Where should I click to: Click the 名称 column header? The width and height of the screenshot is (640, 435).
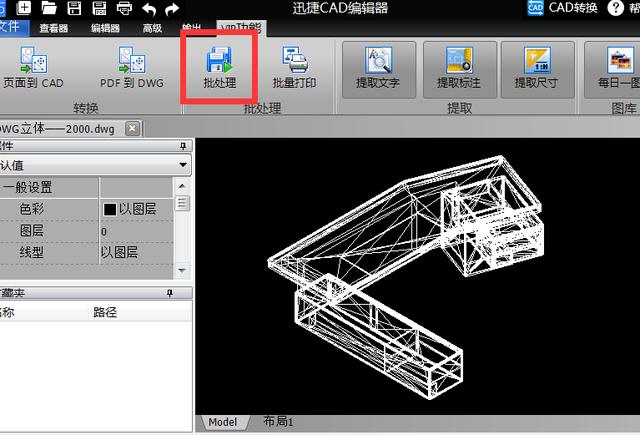tap(7, 312)
